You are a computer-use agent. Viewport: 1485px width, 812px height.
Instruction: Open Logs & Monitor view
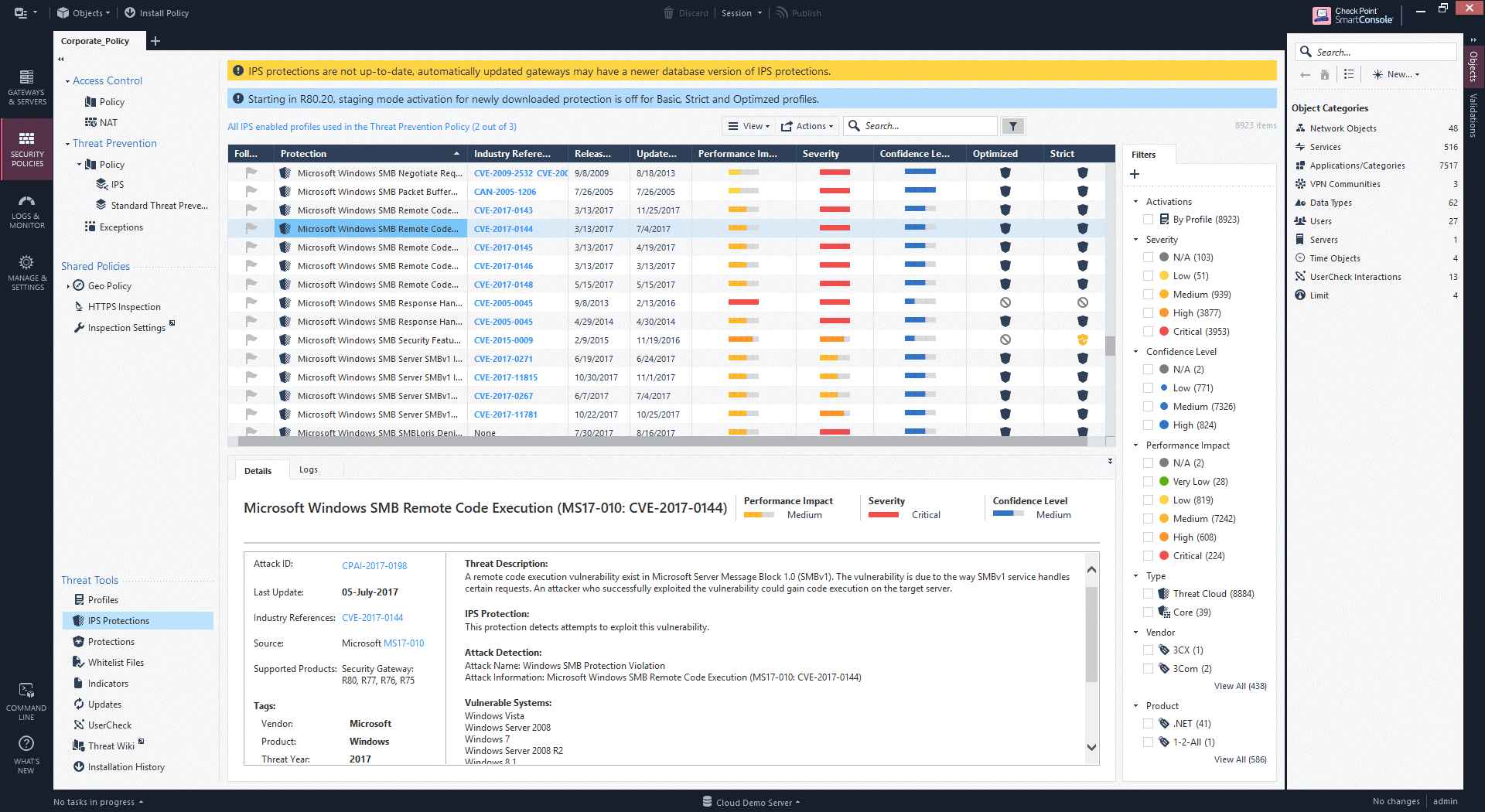[26, 211]
